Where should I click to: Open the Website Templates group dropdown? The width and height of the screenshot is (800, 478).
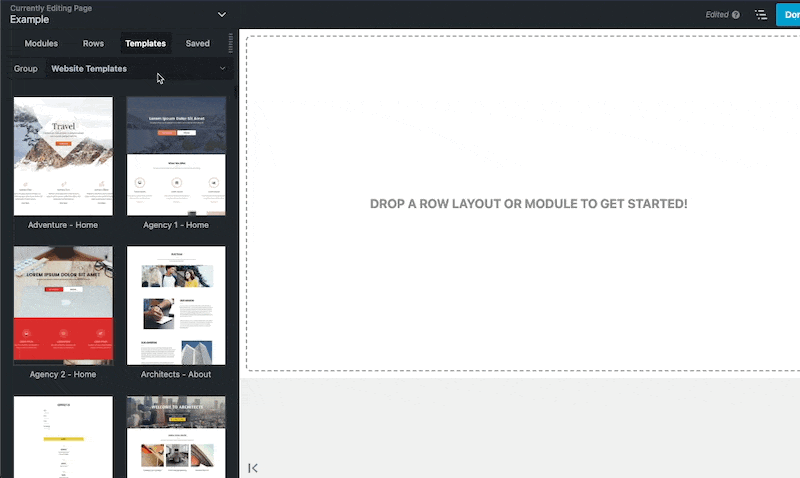139,68
